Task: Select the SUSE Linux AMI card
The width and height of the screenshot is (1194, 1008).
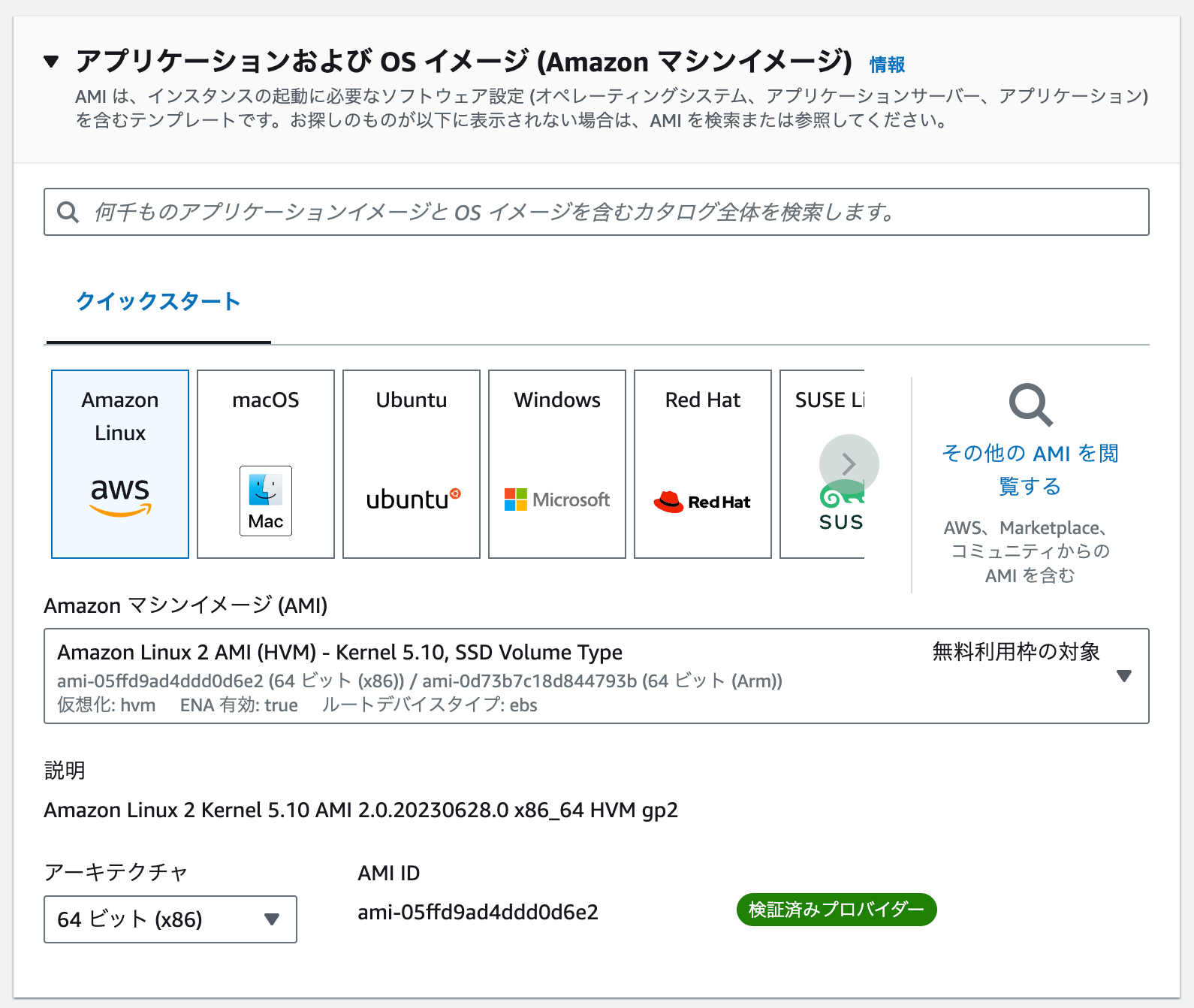Action: 822,464
